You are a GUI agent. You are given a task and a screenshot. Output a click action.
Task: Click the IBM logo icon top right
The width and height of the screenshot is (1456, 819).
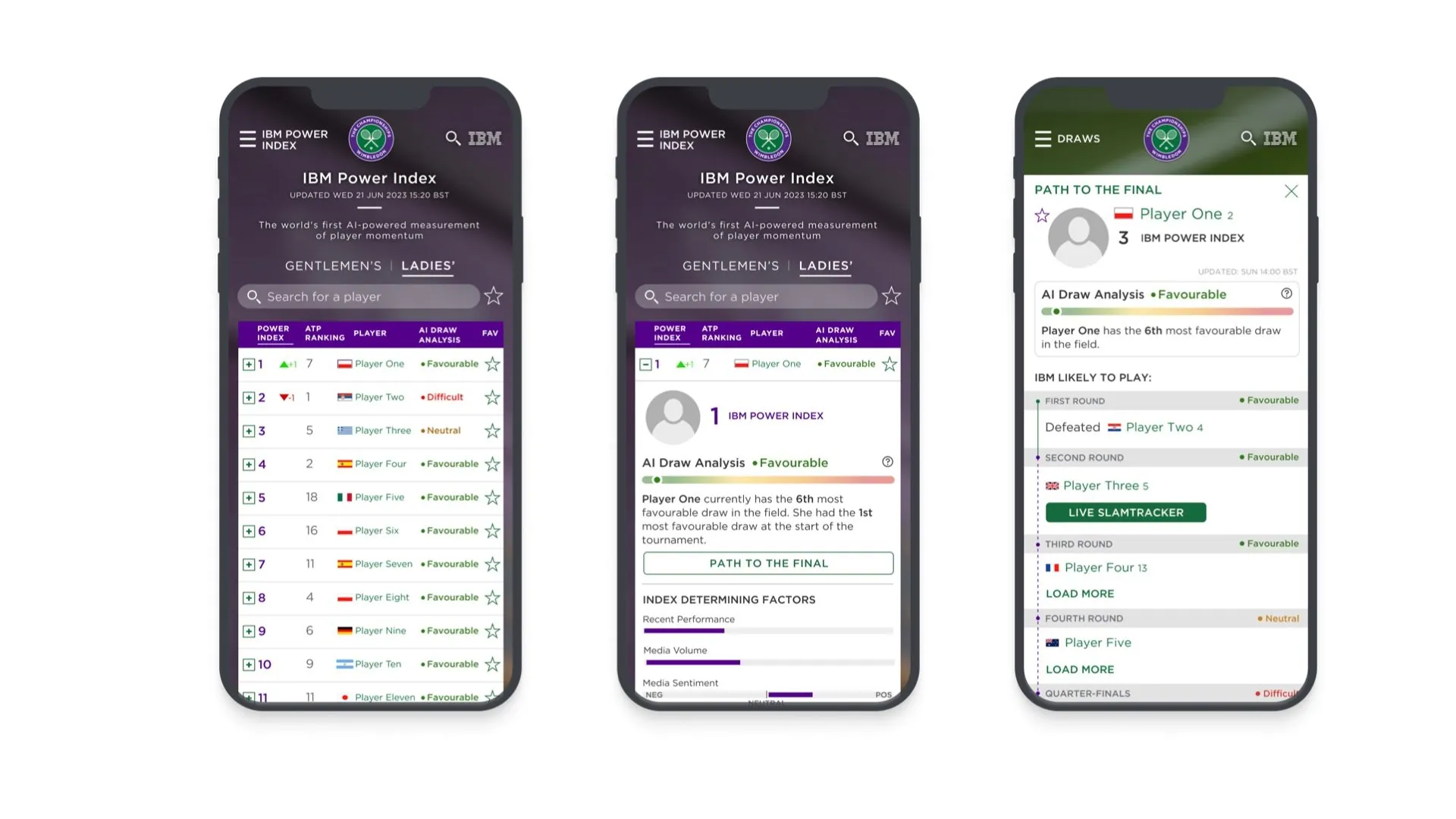click(1280, 138)
